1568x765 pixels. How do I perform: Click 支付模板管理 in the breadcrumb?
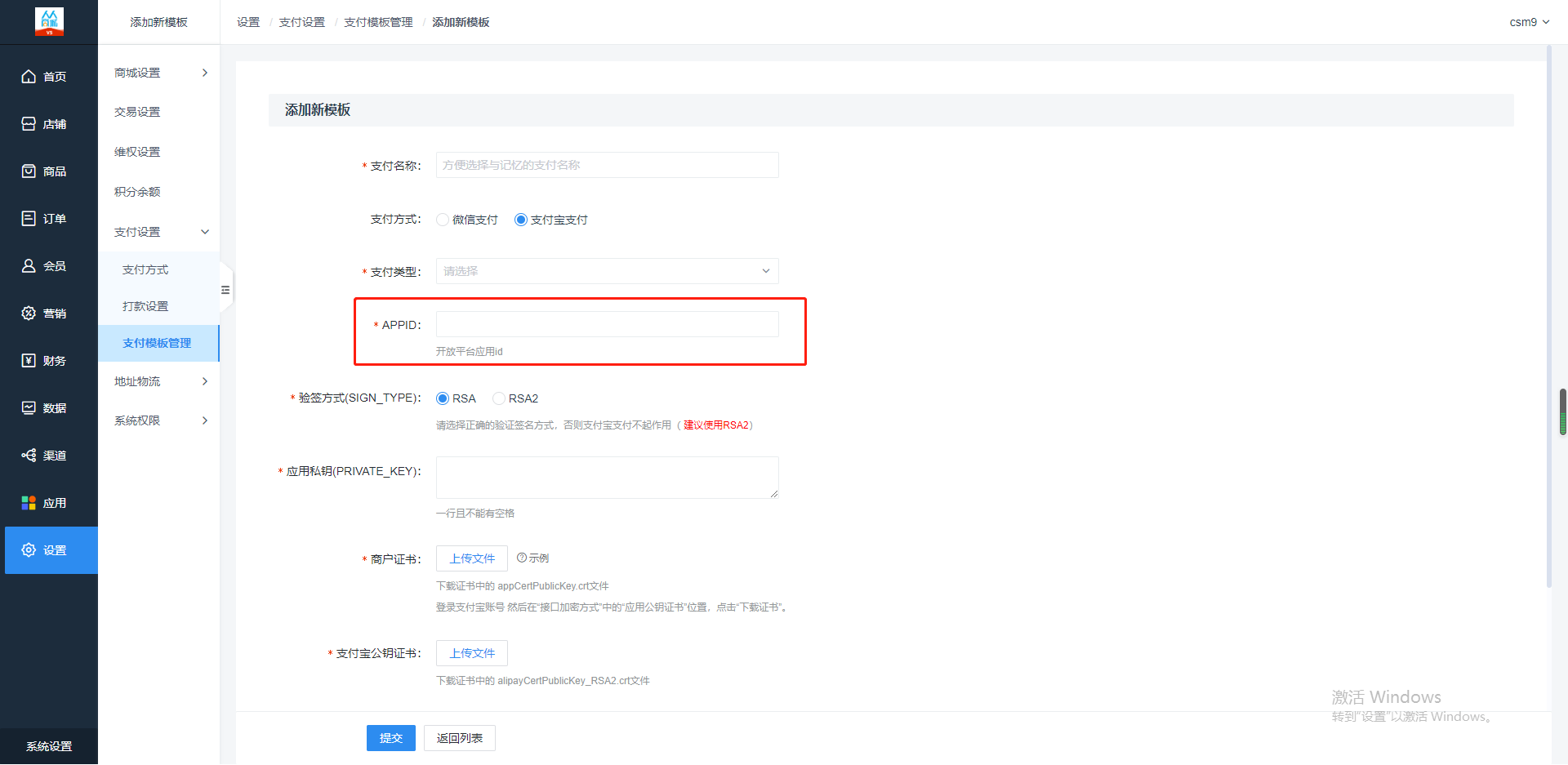pos(378,22)
